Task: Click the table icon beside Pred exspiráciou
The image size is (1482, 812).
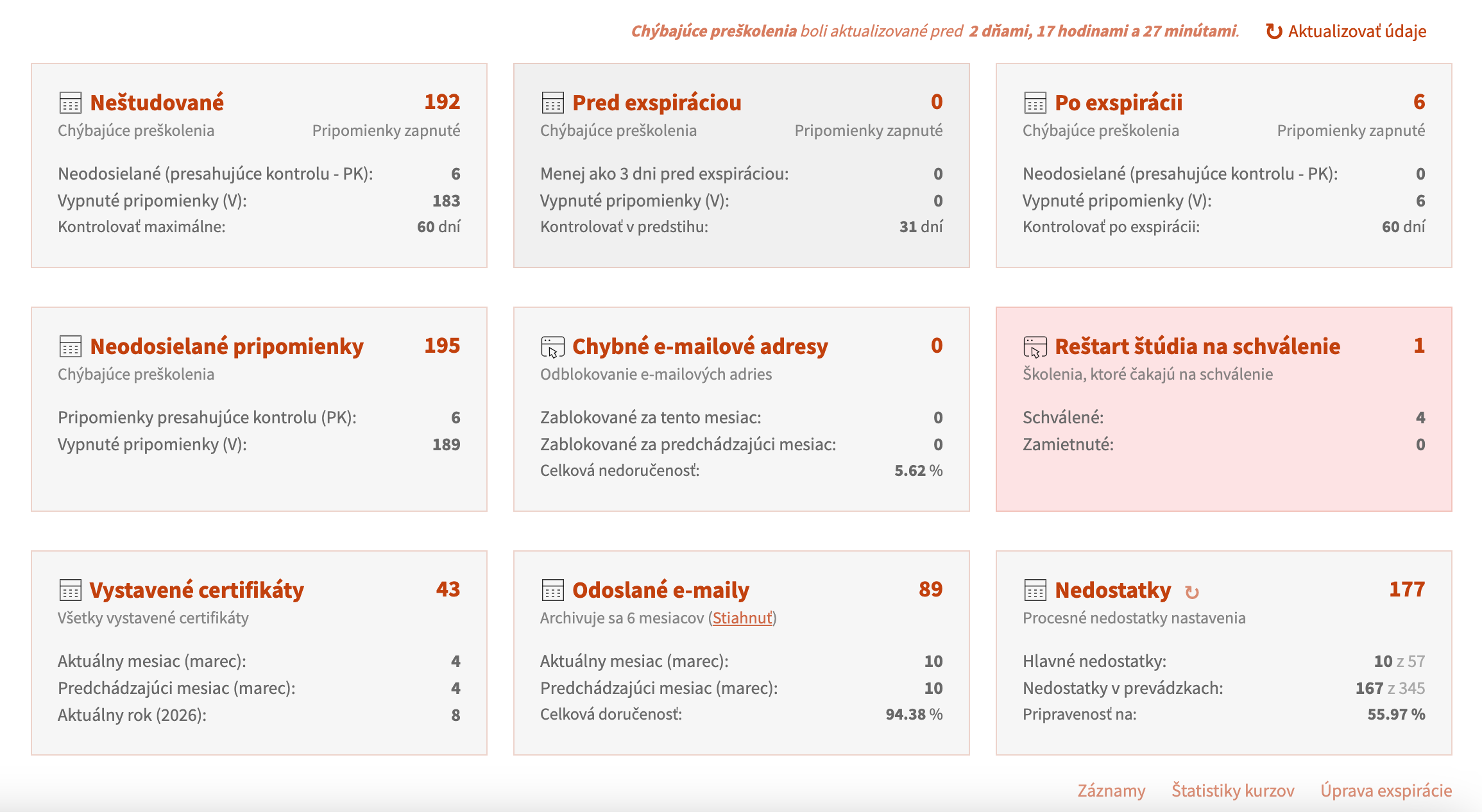Action: click(552, 103)
